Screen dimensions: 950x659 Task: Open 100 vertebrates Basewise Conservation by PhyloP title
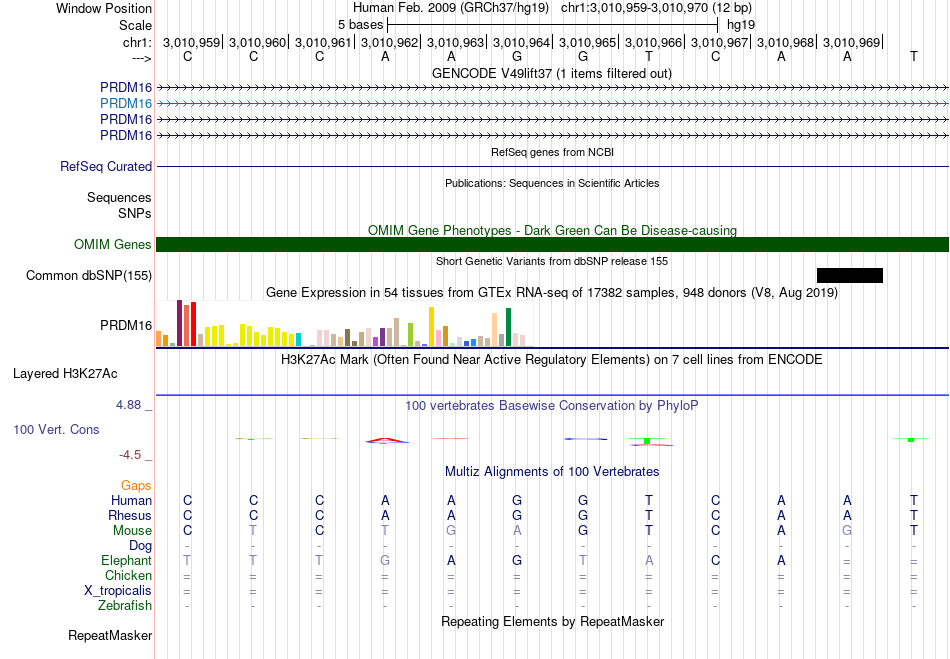pos(552,405)
